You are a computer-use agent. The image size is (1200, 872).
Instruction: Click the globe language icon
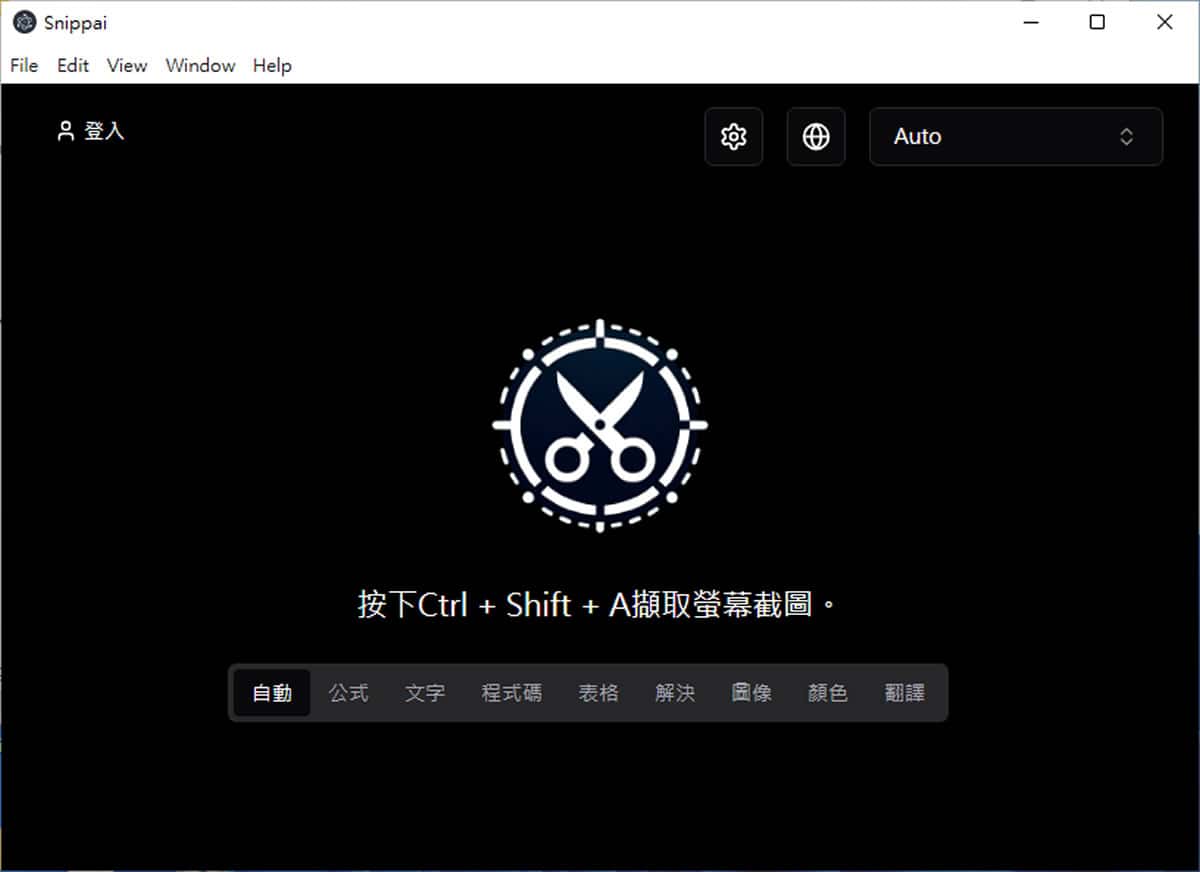(x=816, y=136)
